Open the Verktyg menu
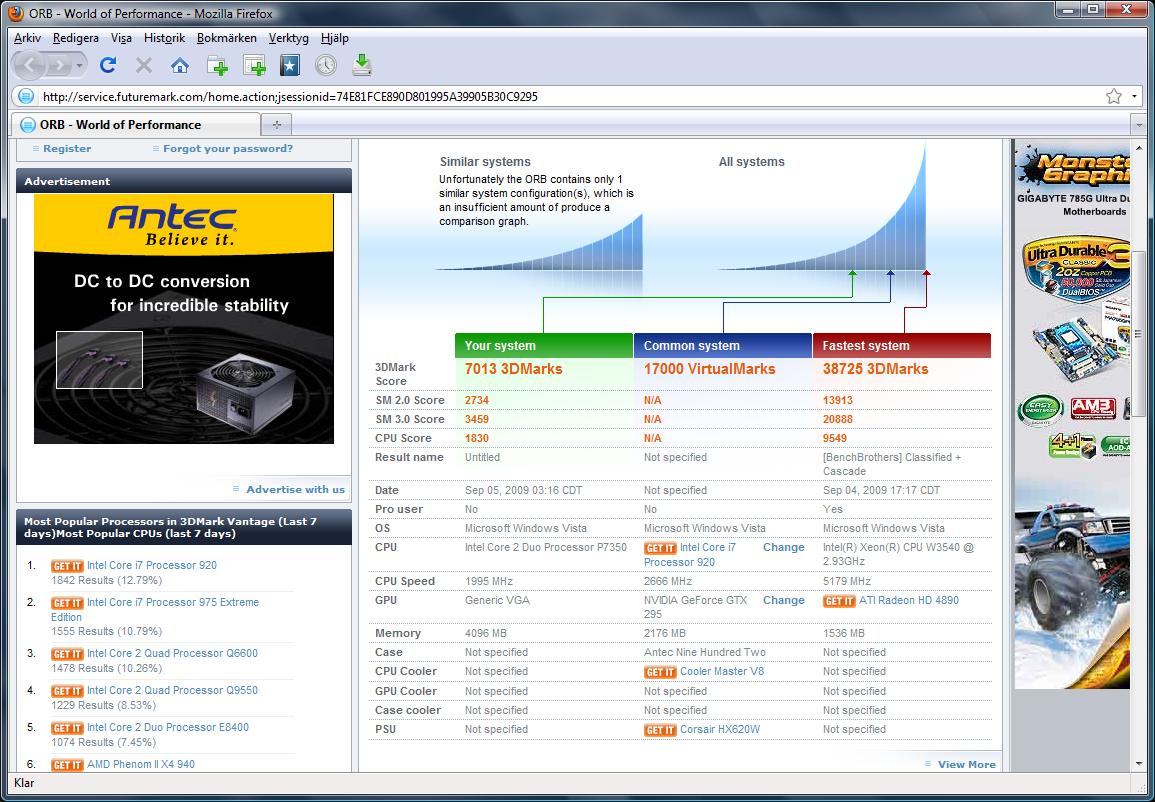Screen dimensions: 1155x802 289,38
